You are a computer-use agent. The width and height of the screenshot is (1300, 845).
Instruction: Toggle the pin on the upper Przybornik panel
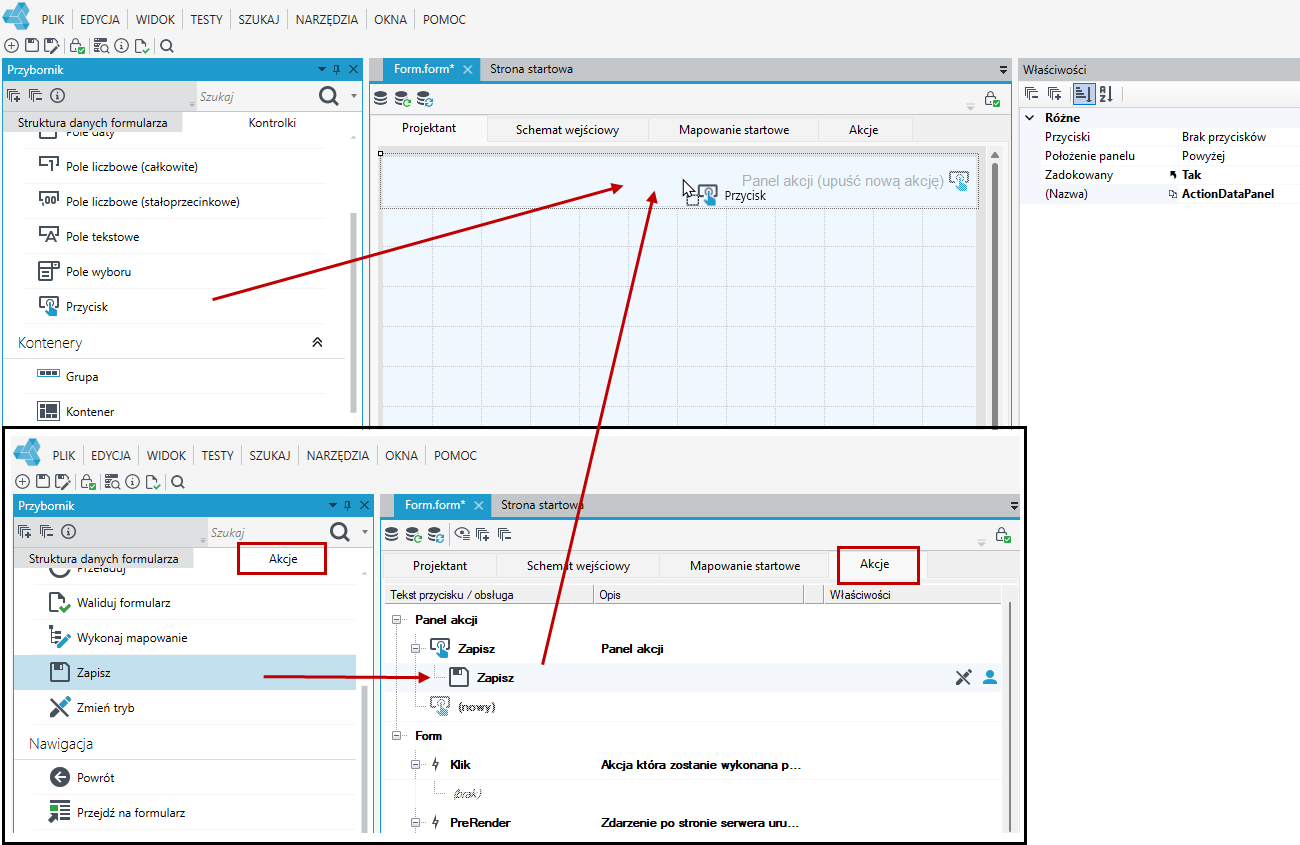(337, 70)
